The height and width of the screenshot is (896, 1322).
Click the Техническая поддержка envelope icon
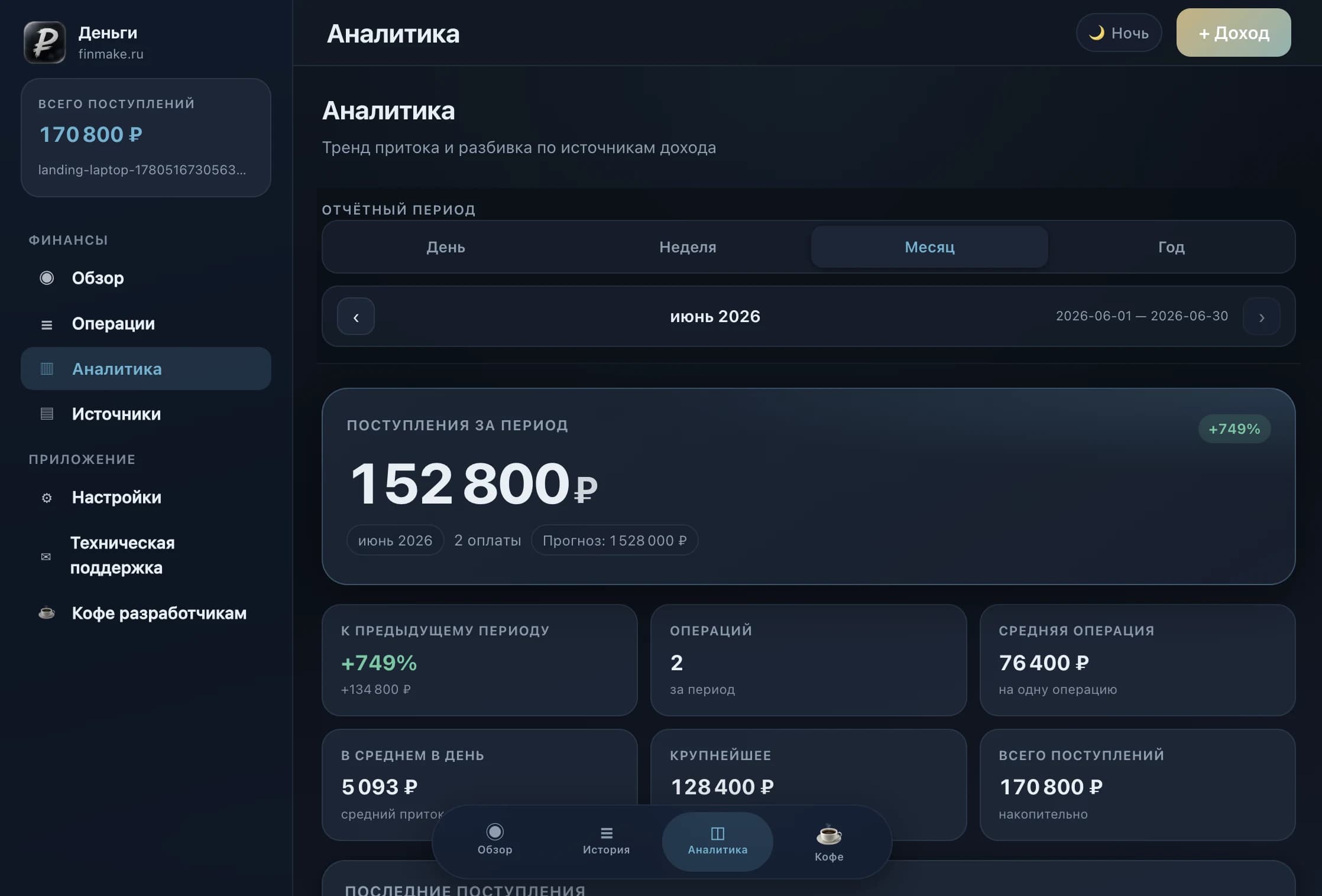(46, 556)
